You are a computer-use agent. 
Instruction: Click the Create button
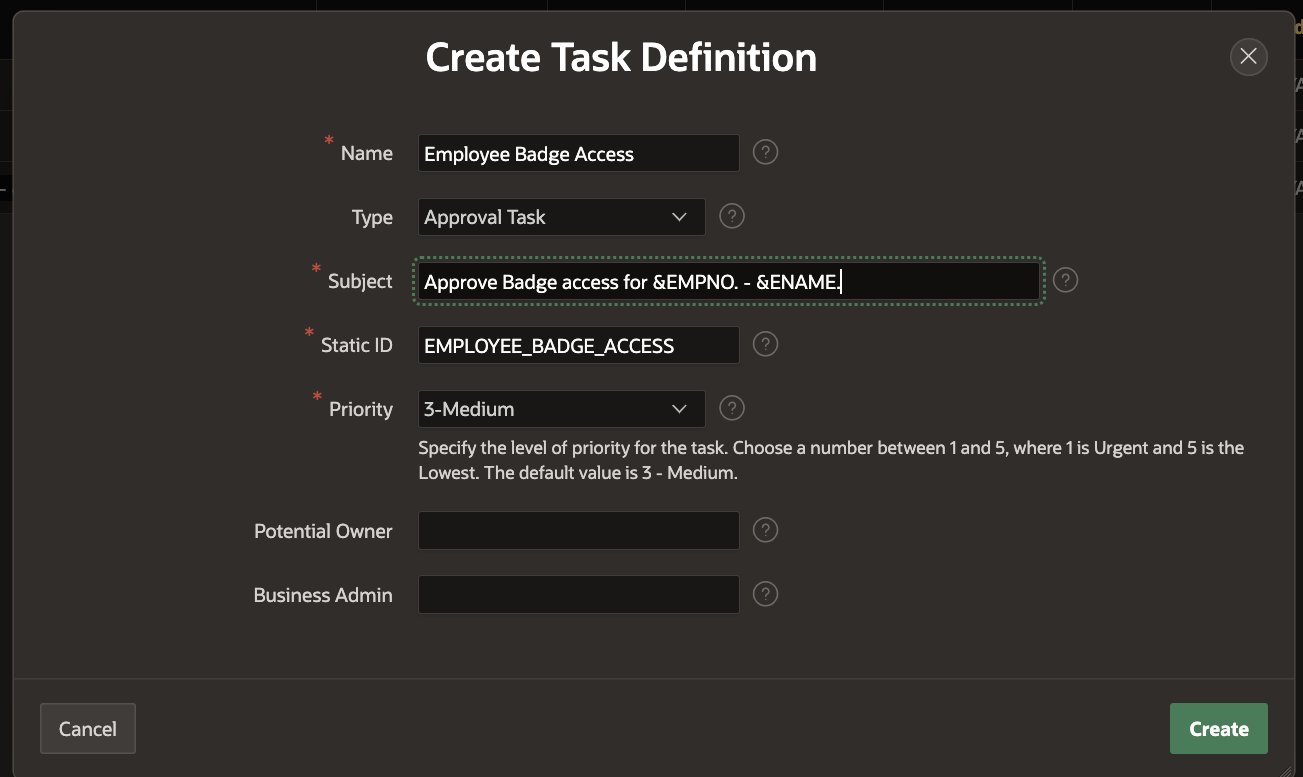[1218, 729]
